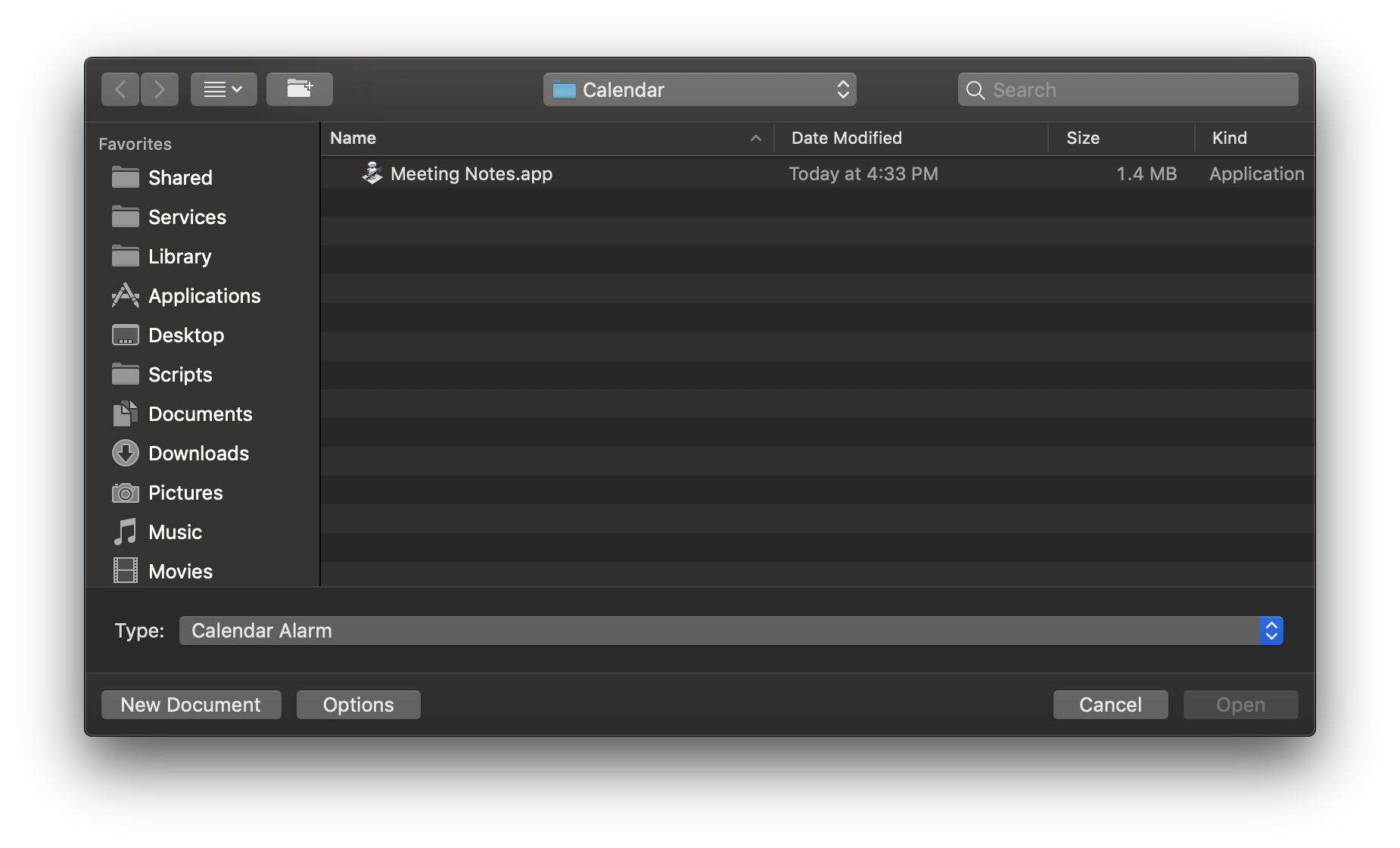The image size is (1400, 848).
Task: Open the Calendar location dropdown
Action: coord(698,89)
